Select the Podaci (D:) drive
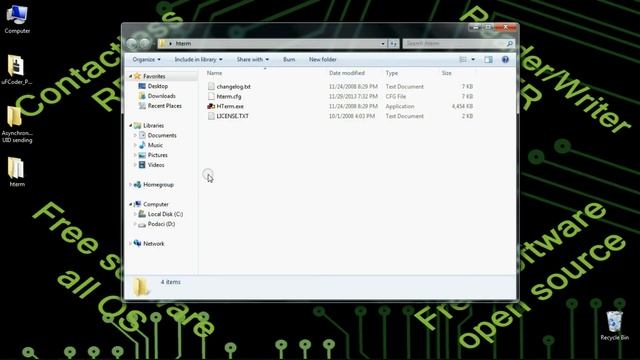 pyautogui.click(x=161, y=224)
